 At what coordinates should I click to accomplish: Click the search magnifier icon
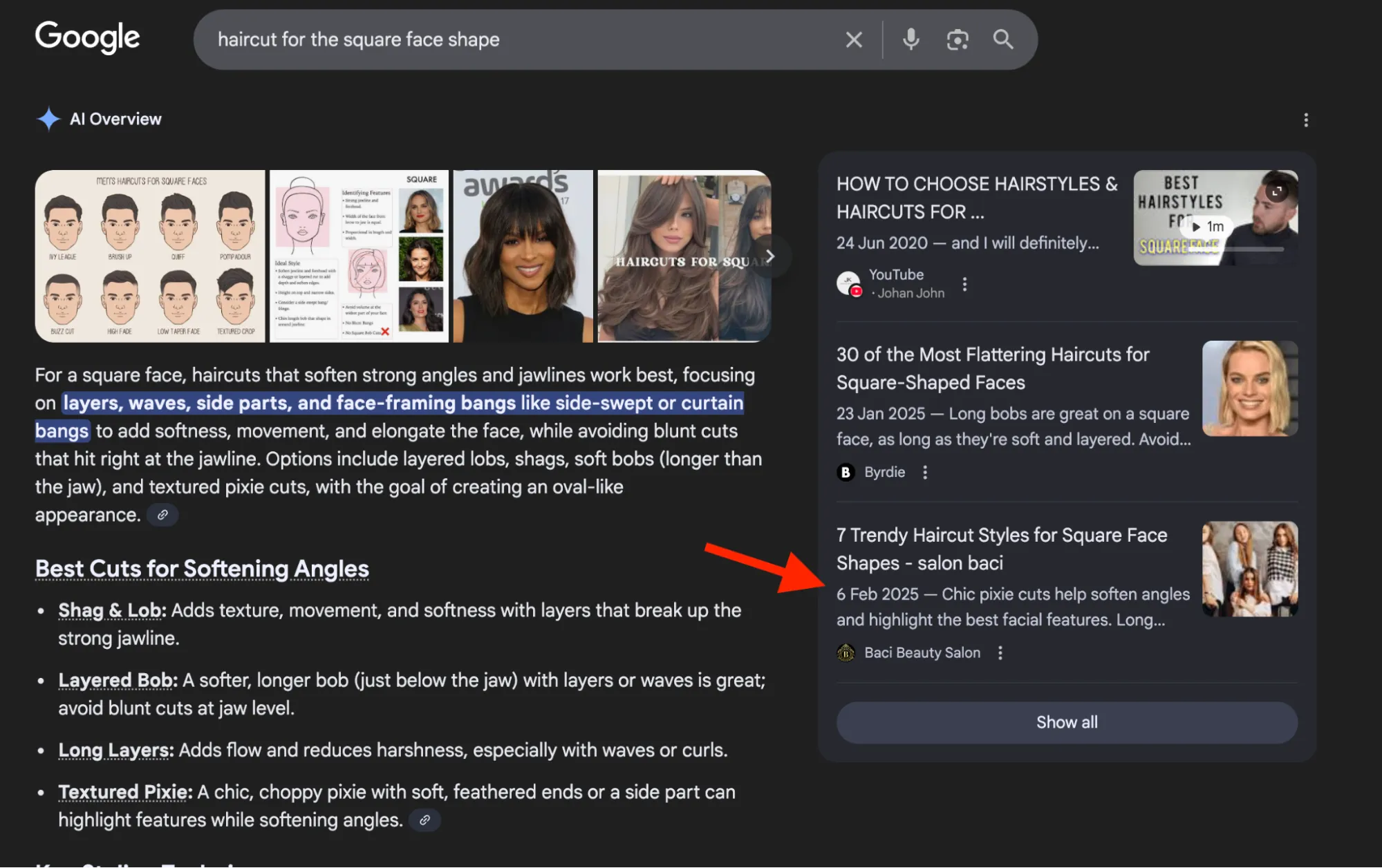tap(1003, 39)
